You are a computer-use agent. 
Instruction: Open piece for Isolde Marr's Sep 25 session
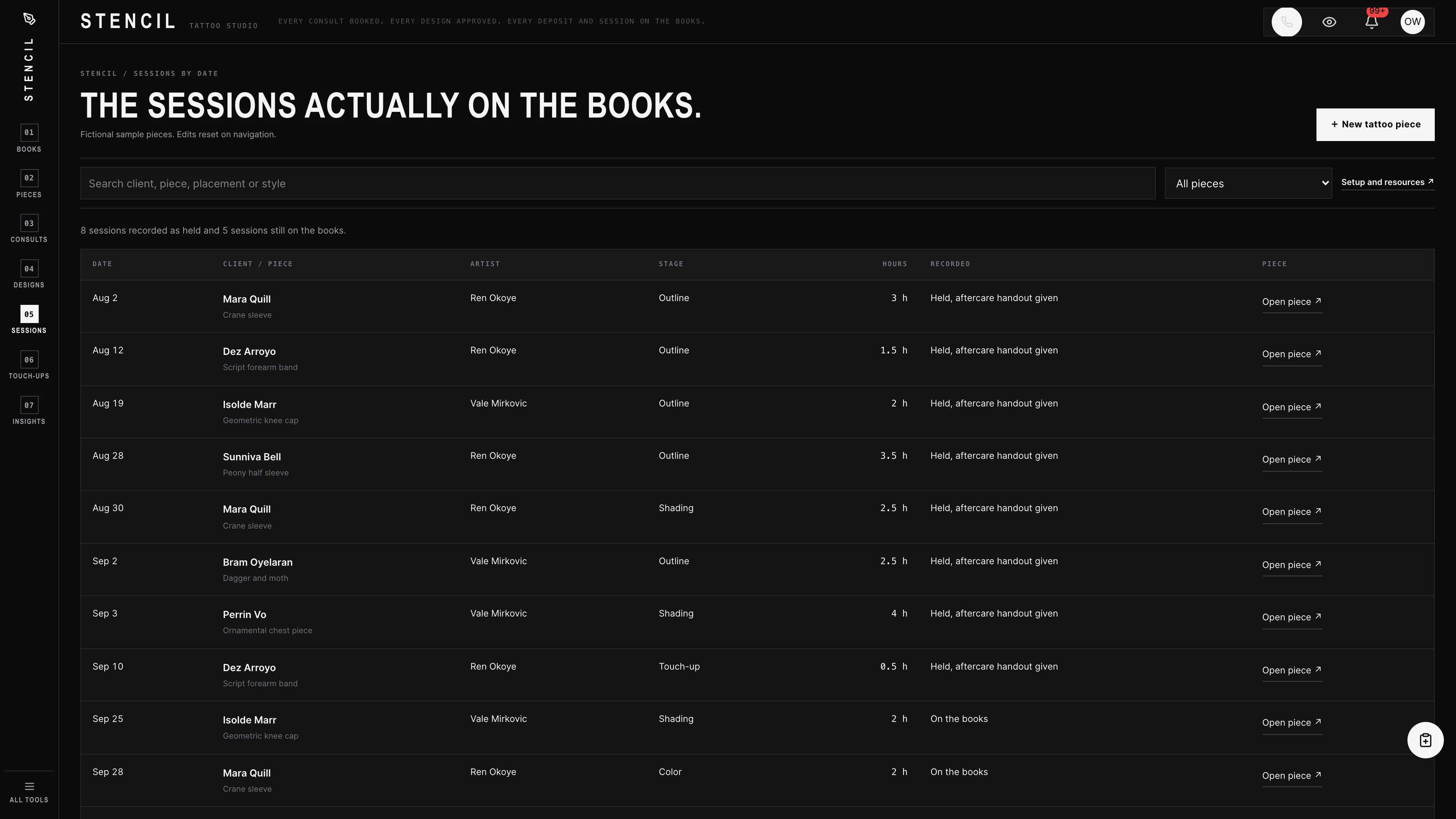[1291, 722]
